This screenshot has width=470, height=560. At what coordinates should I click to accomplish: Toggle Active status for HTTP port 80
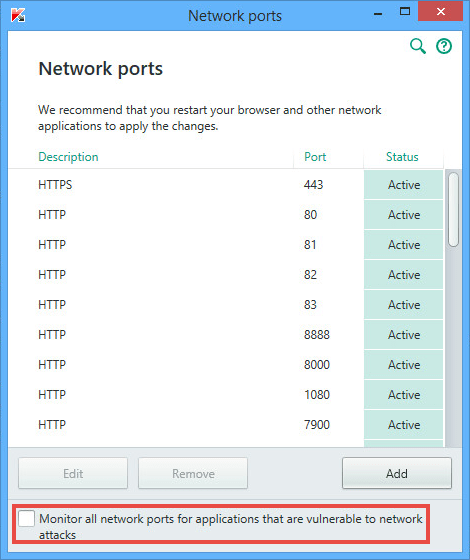[404, 215]
